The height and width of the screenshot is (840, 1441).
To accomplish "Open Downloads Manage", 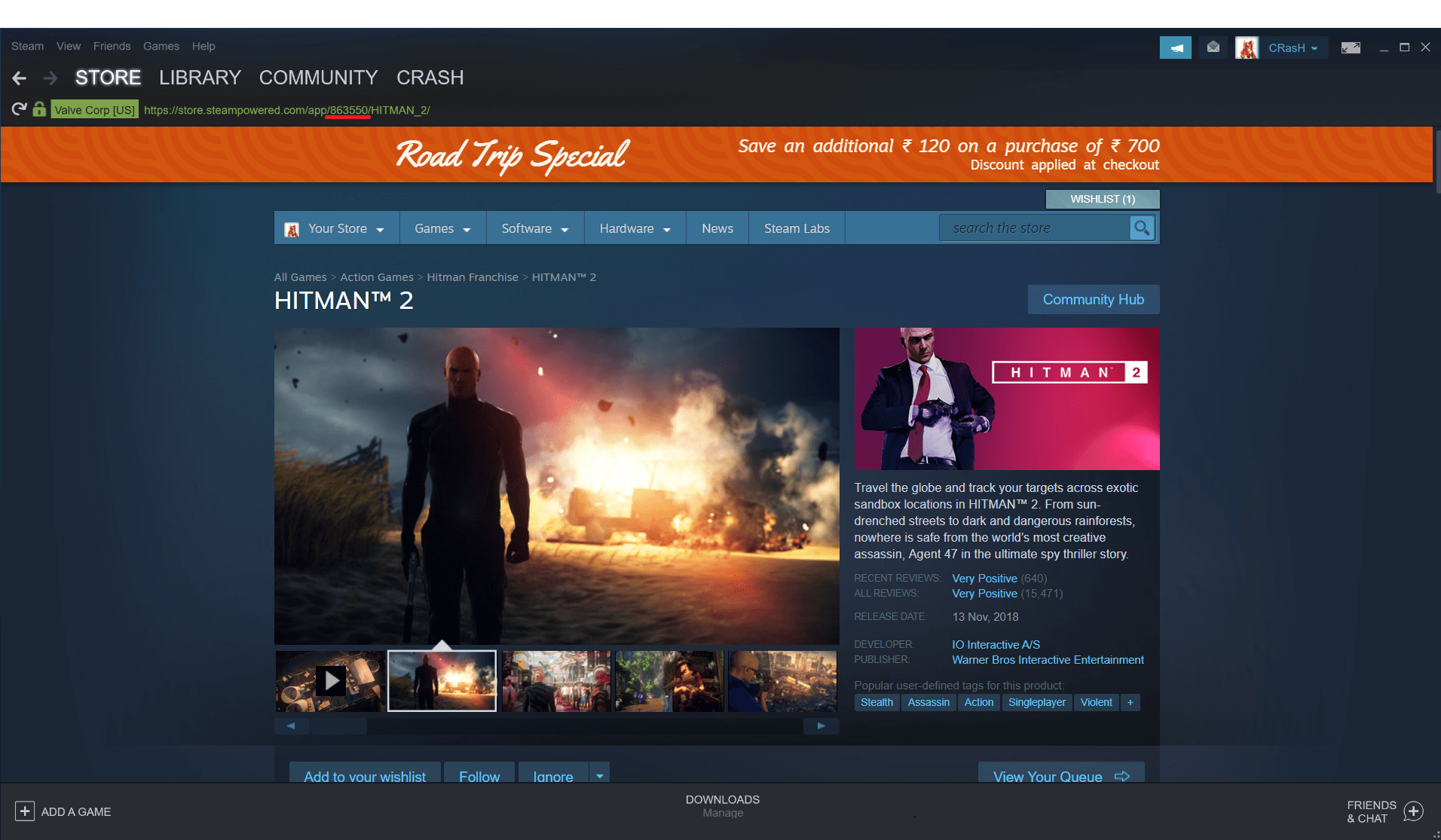I will click(723, 806).
